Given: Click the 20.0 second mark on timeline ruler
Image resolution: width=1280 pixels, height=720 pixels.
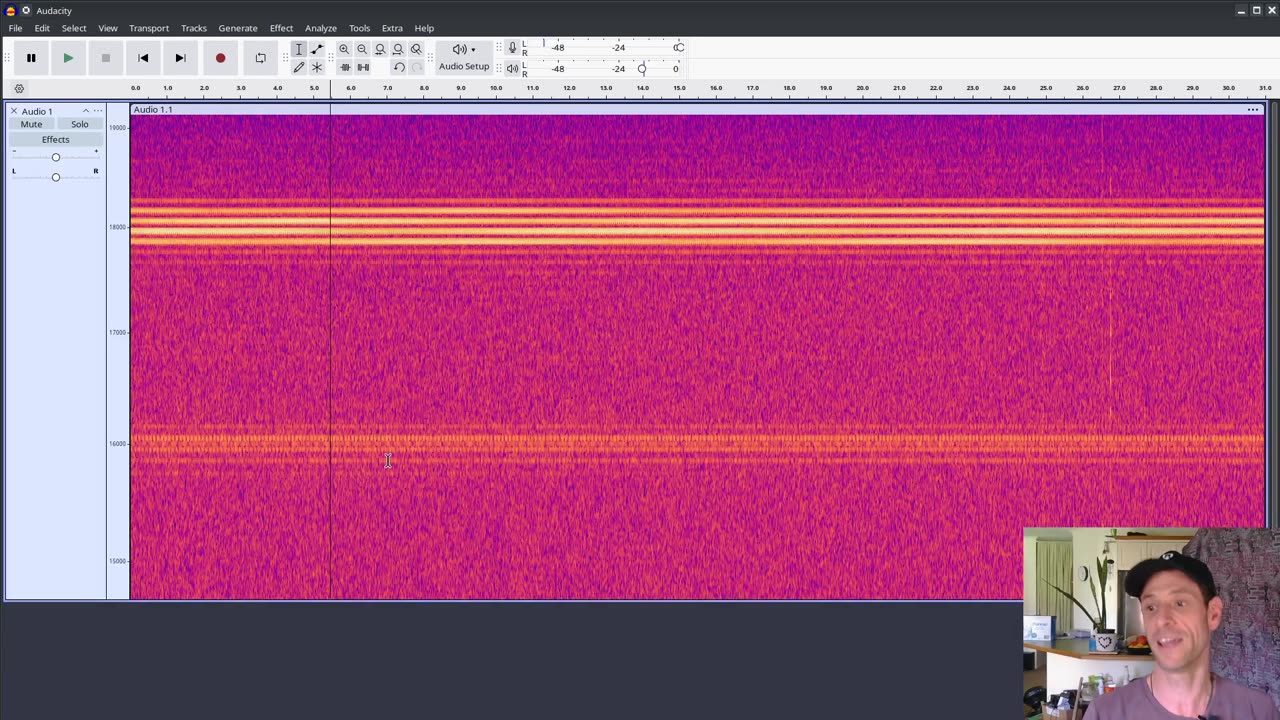Looking at the screenshot, I should [863, 88].
